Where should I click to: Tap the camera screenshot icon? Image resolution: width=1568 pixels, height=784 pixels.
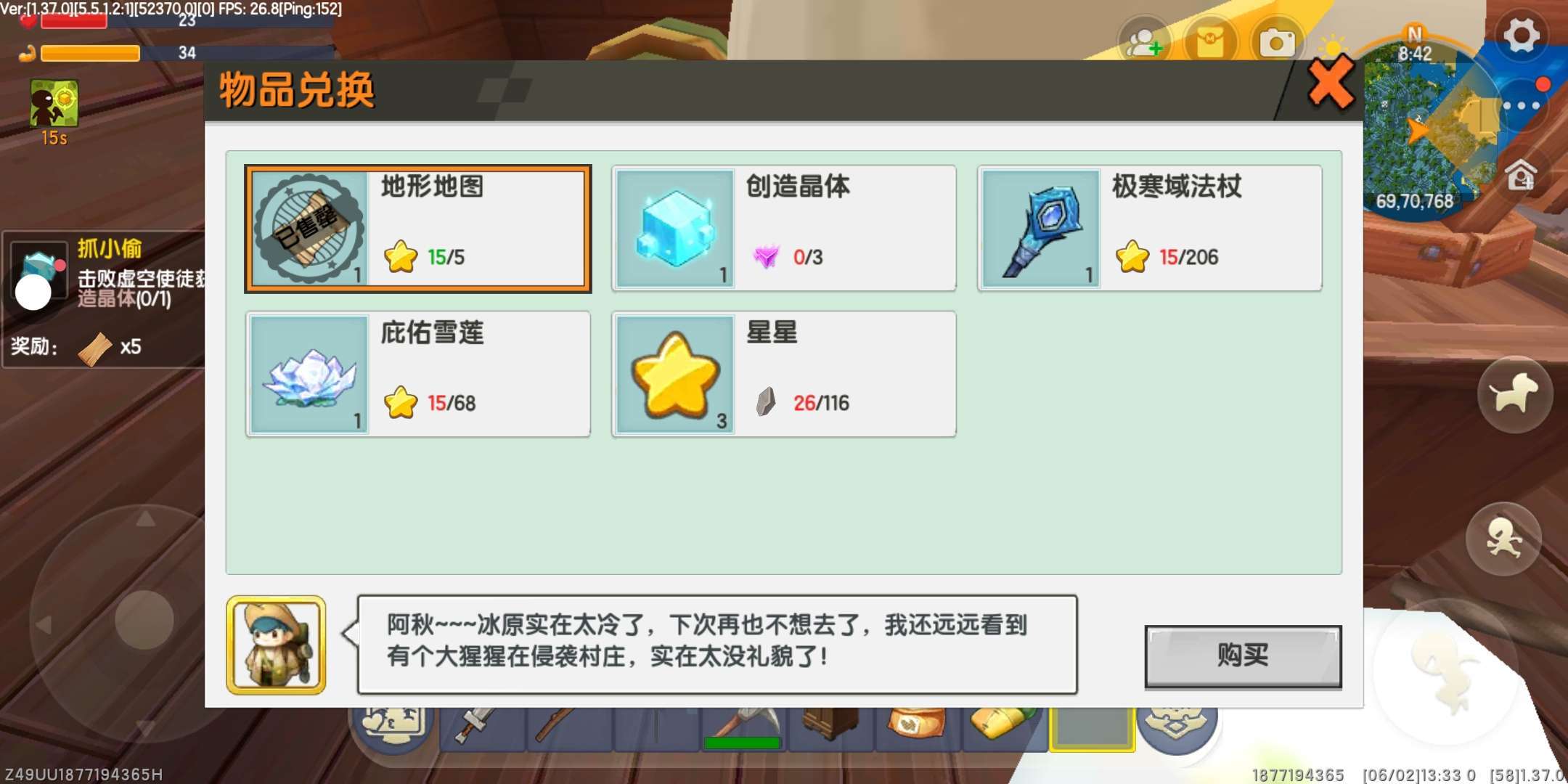[1277, 43]
